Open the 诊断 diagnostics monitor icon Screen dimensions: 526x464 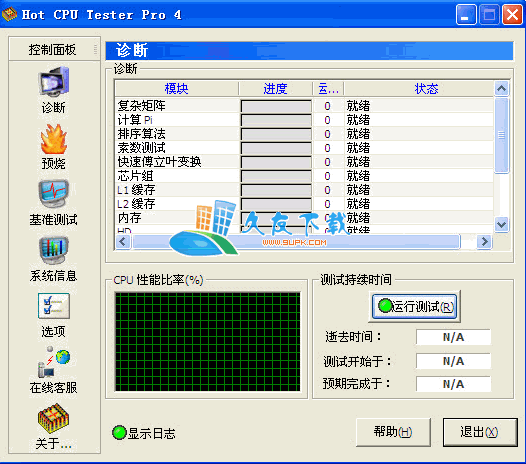pos(54,82)
